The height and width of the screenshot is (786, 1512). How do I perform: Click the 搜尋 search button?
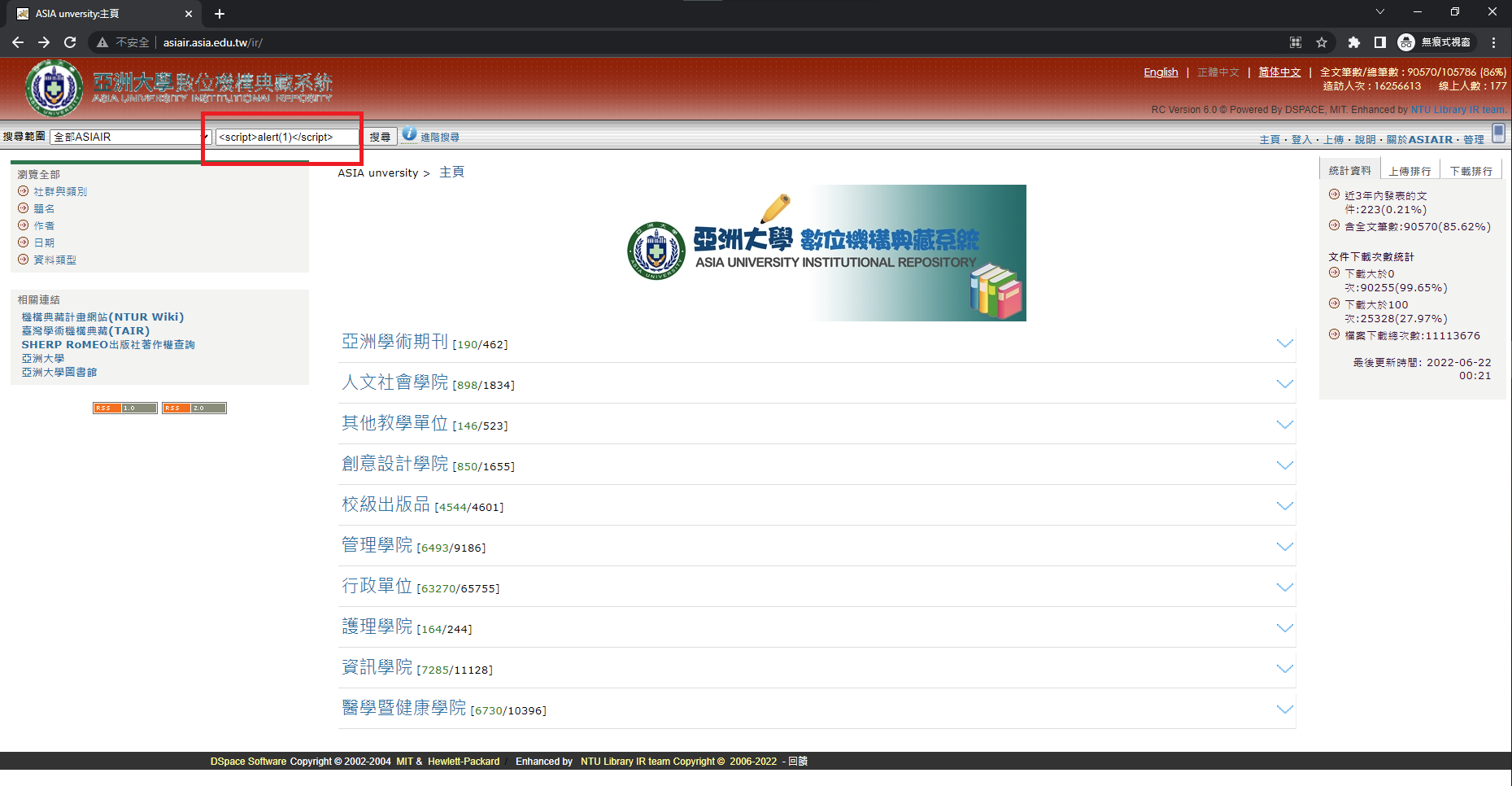click(x=380, y=137)
